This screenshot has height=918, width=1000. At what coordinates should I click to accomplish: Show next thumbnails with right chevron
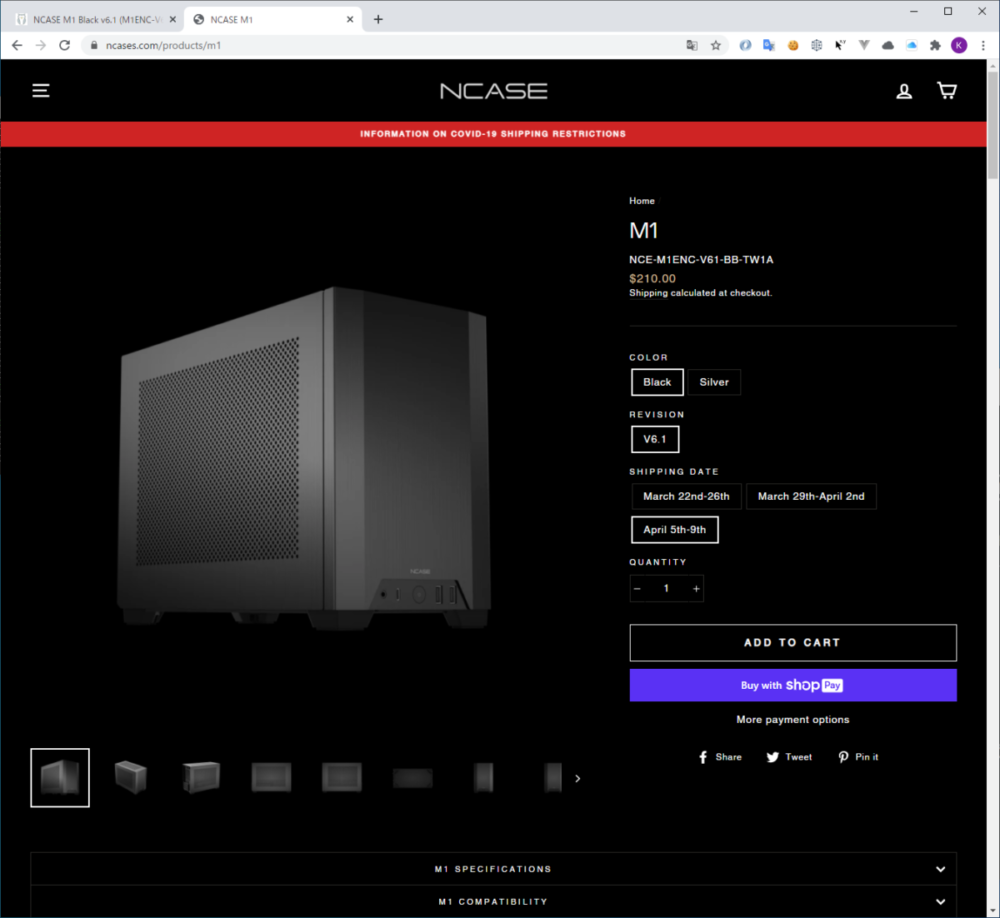[577, 778]
